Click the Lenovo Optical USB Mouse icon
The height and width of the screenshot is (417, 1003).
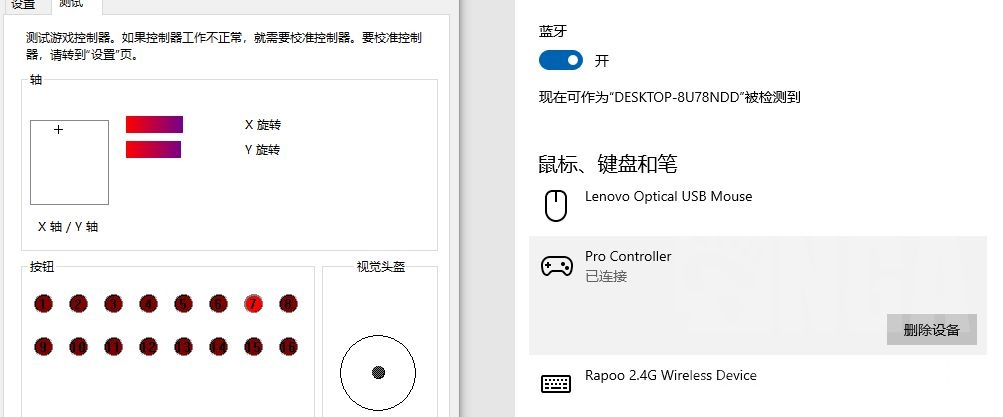[x=556, y=206]
